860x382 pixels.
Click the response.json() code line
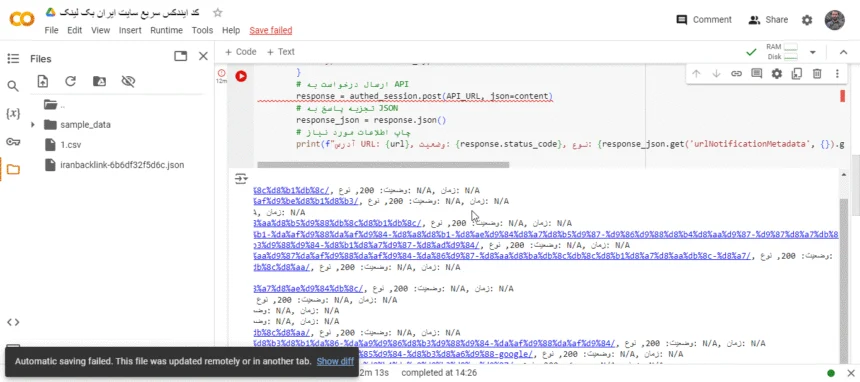(371, 120)
